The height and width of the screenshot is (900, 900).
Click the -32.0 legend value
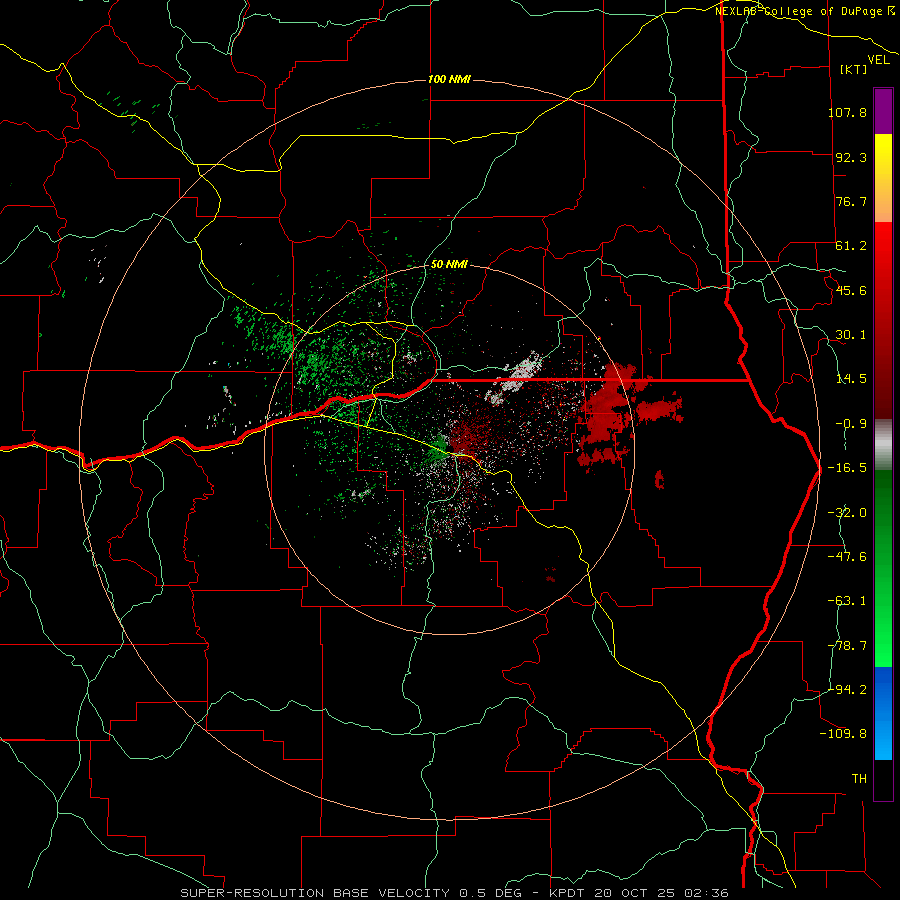pos(847,513)
